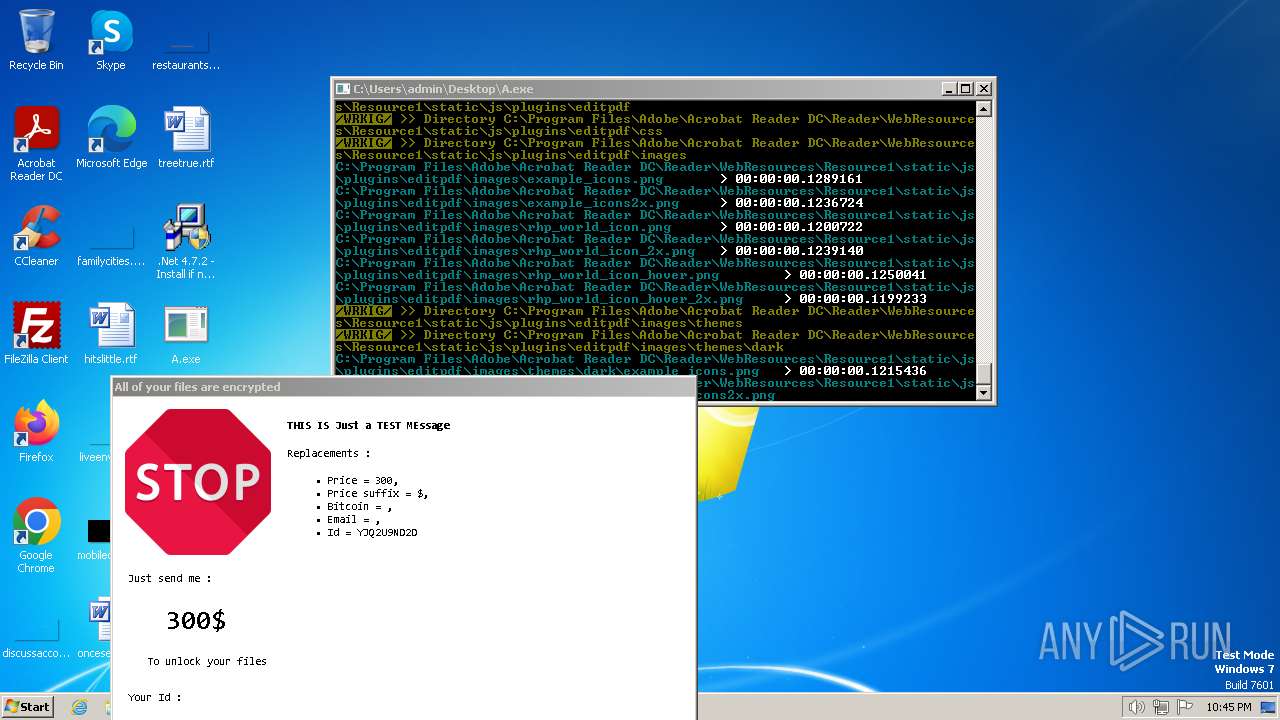Click console scrollbar up arrow
The width and height of the screenshot is (1280, 720).
coord(983,109)
